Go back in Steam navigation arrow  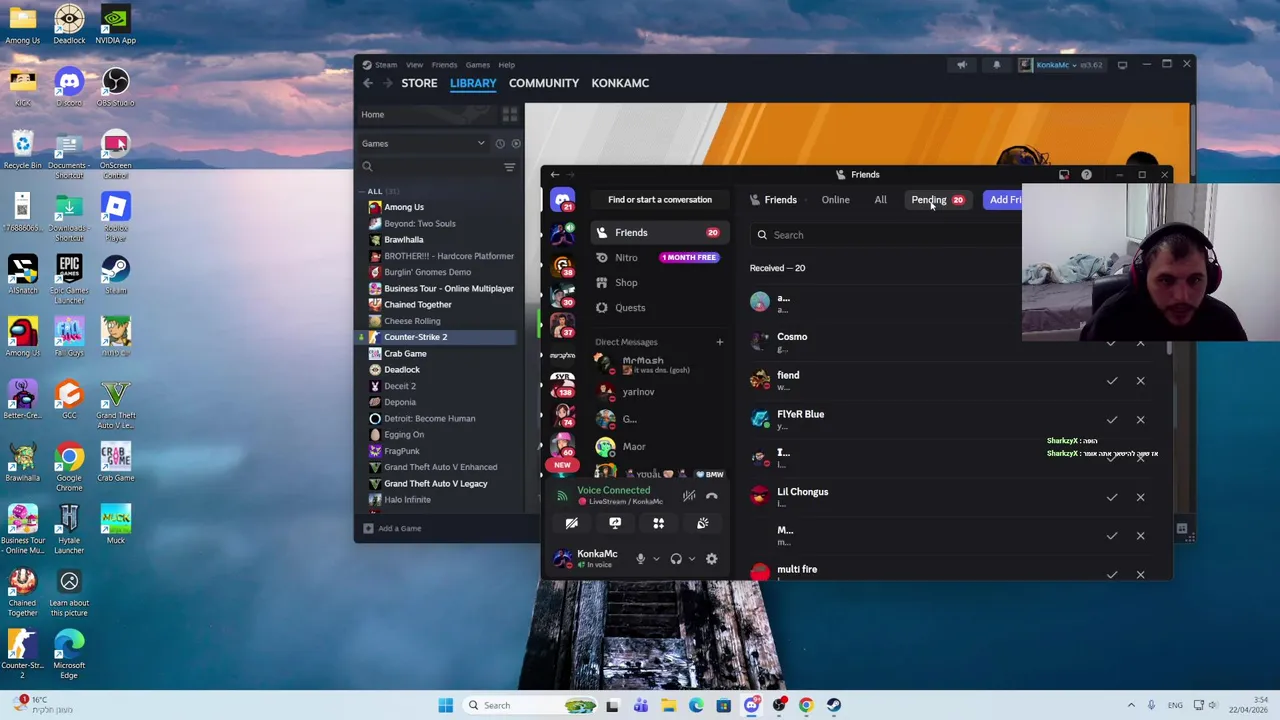click(368, 84)
